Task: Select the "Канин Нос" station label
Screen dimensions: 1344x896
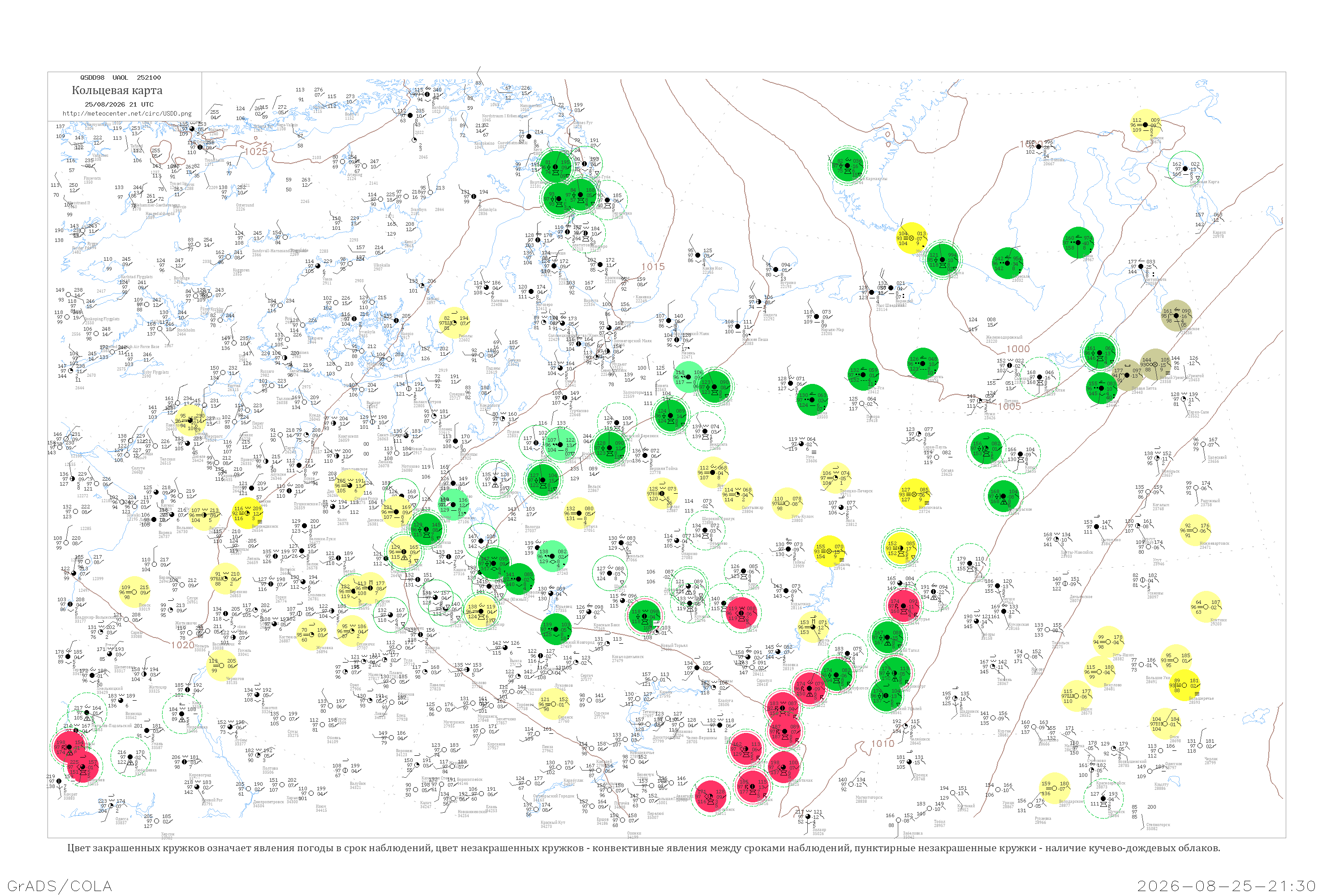Action: (x=712, y=268)
